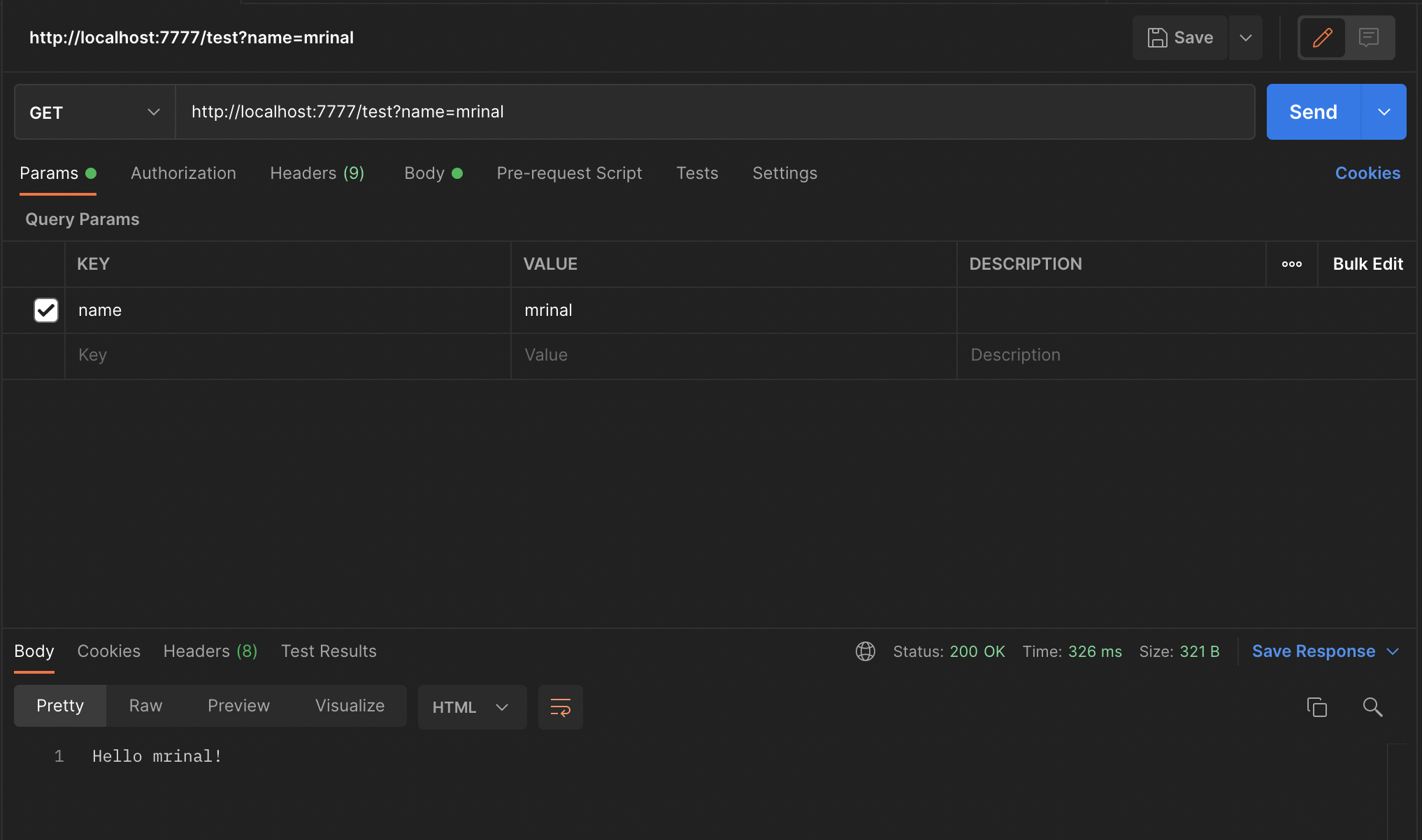
Task: Open the GET method dropdown
Action: point(94,113)
